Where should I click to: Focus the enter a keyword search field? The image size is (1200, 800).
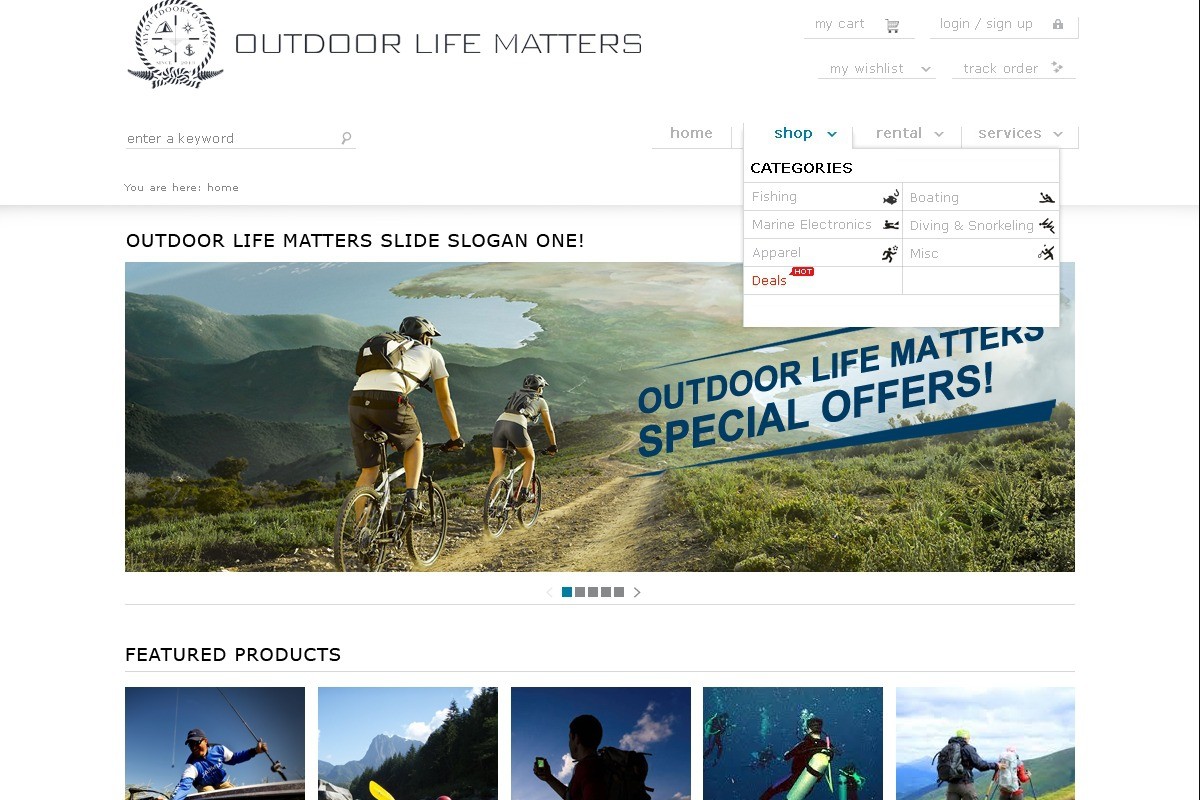click(x=232, y=138)
